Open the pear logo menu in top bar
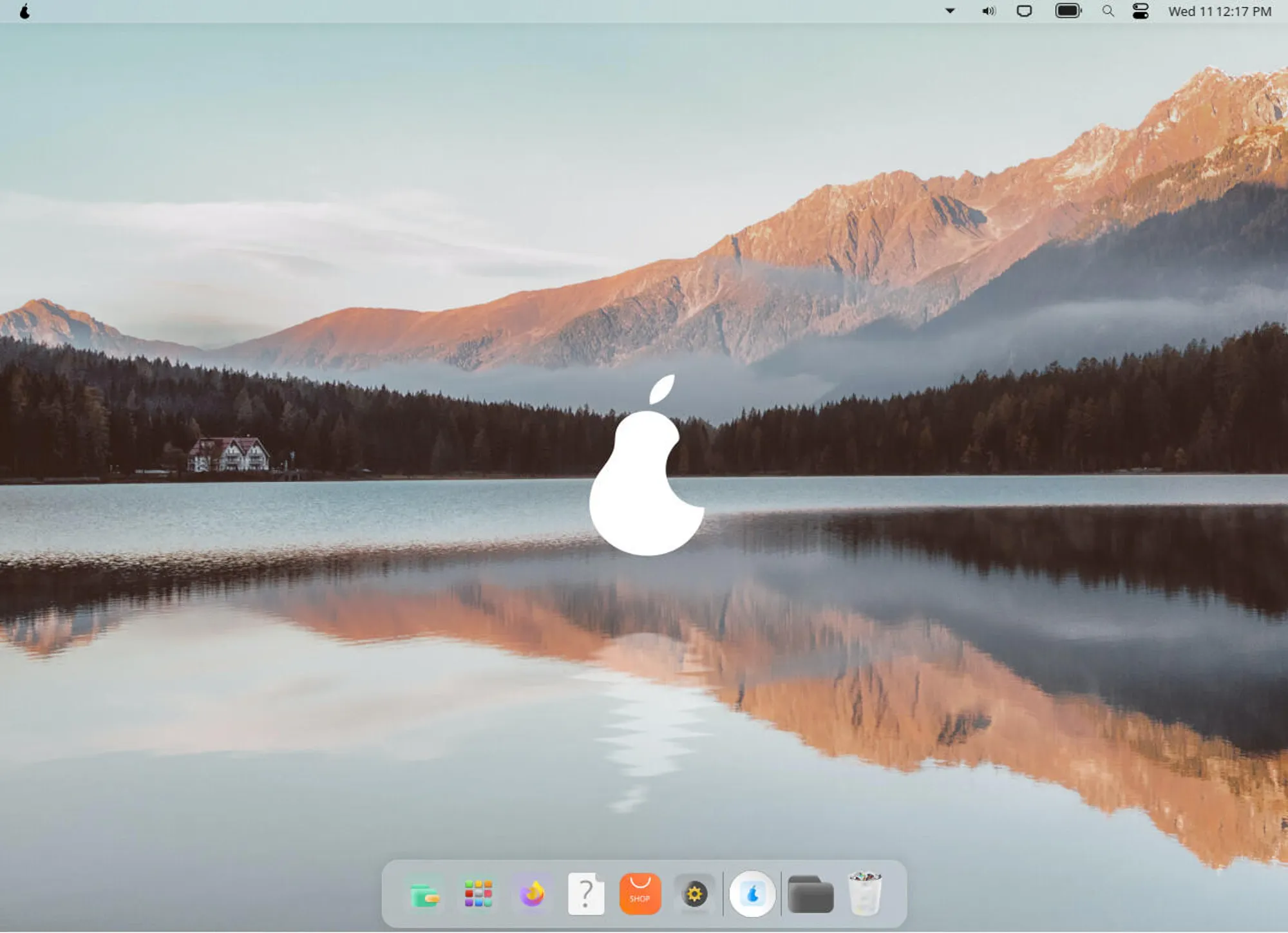Screen dimensions: 1288x933 (x=24, y=12)
